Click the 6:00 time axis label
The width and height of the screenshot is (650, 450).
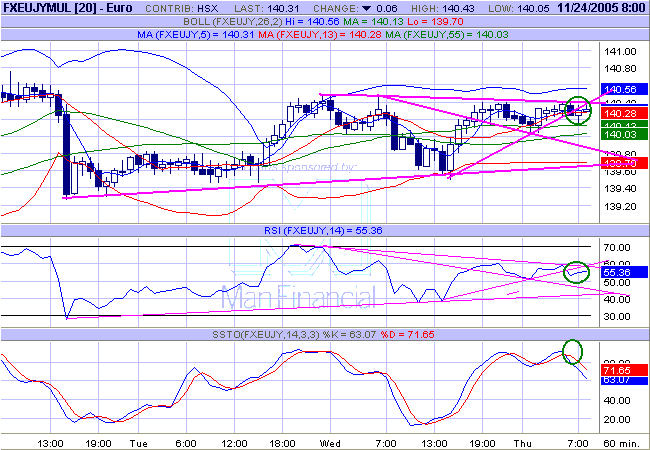[x=185, y=443]
